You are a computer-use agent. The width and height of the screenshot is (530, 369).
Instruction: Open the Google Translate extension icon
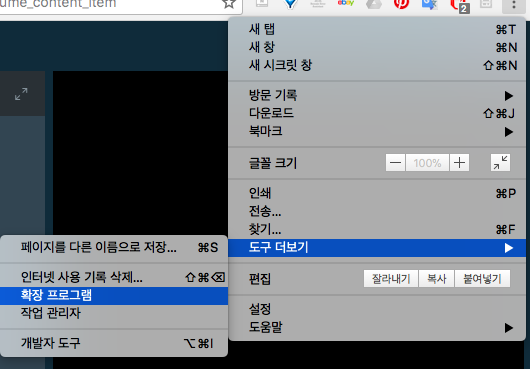[429, 4]
